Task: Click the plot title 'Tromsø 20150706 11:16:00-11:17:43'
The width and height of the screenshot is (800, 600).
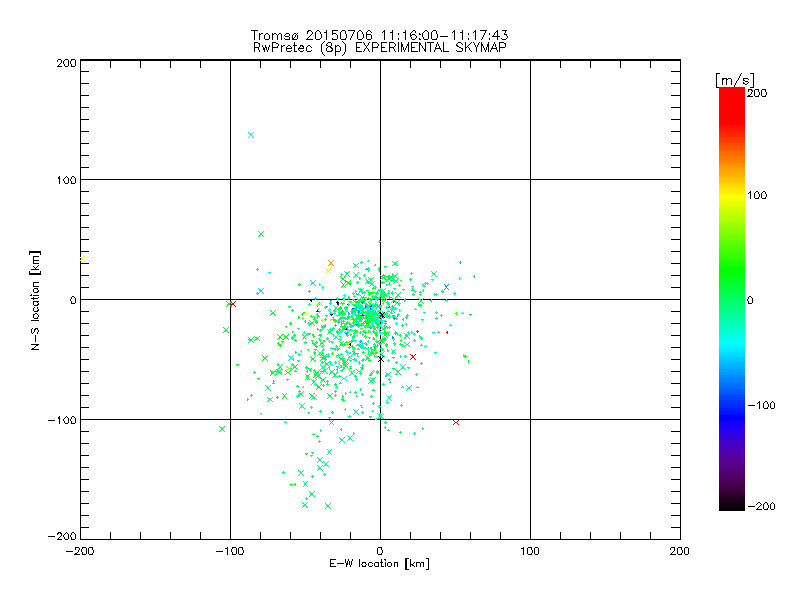Action: (380, 35)
